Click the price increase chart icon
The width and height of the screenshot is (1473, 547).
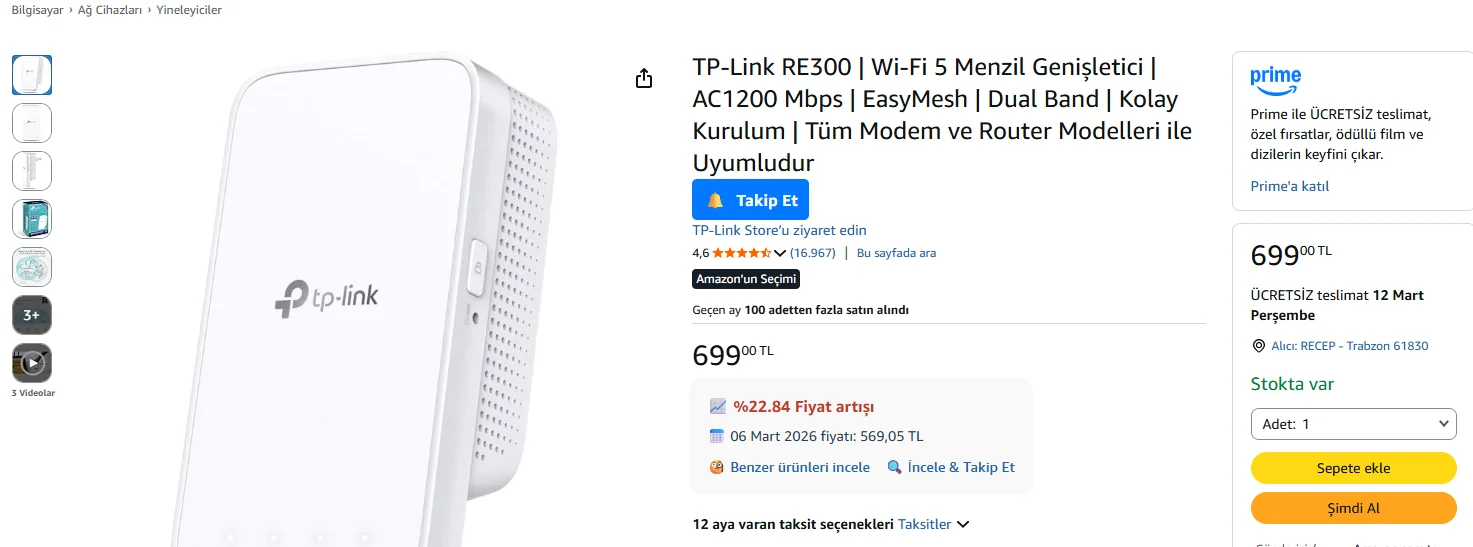point(717,406)
